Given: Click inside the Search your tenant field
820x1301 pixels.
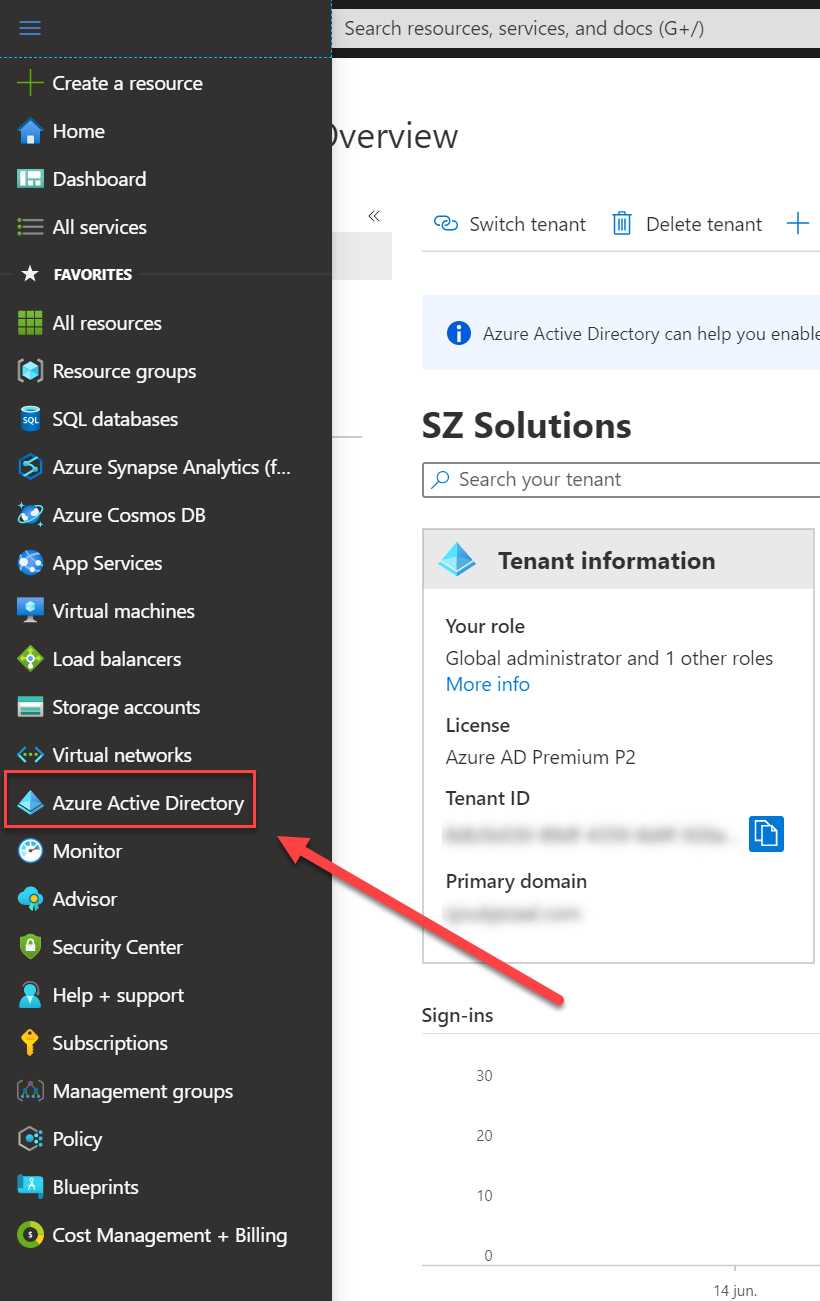Looking at the screenshot, I should [560, 480].
